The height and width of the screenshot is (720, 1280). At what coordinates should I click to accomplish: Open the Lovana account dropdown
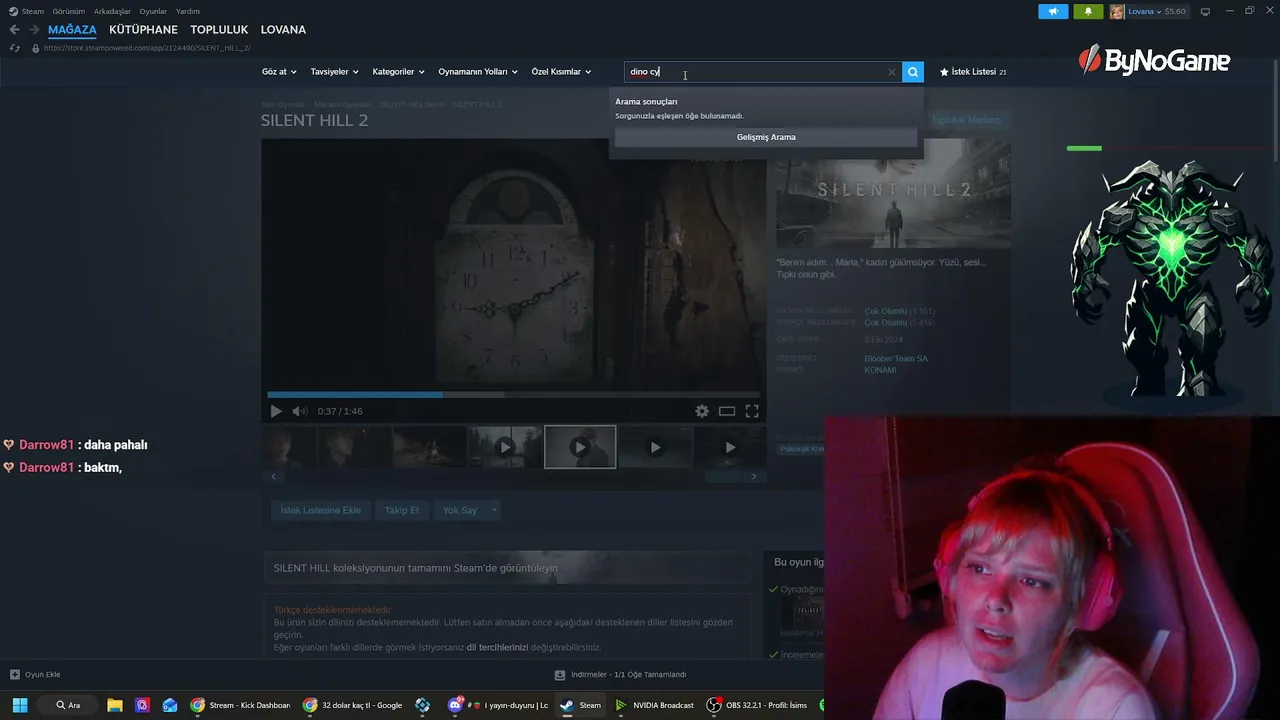[x=1144, y=11]
